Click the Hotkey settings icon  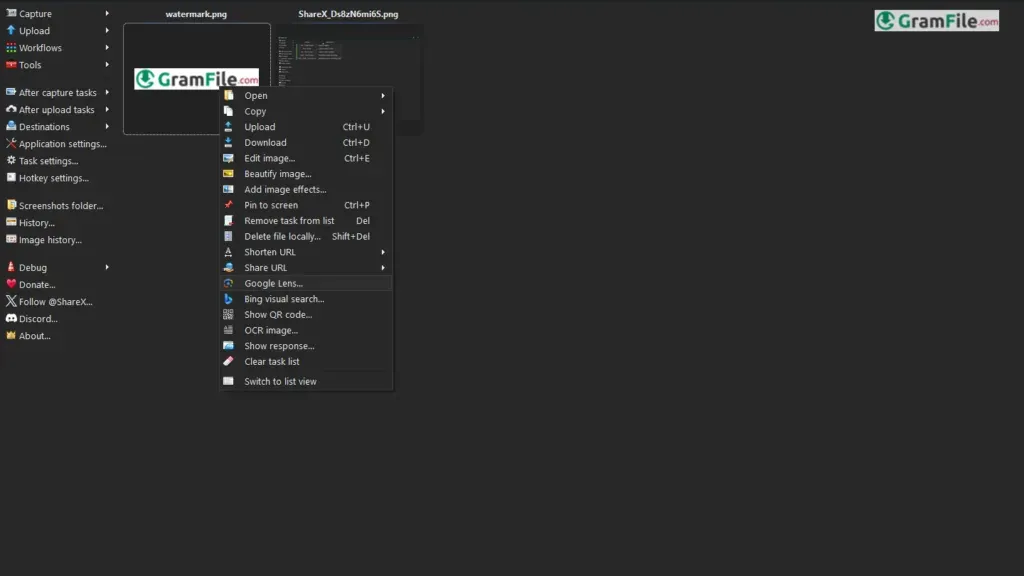coord(11,177)
